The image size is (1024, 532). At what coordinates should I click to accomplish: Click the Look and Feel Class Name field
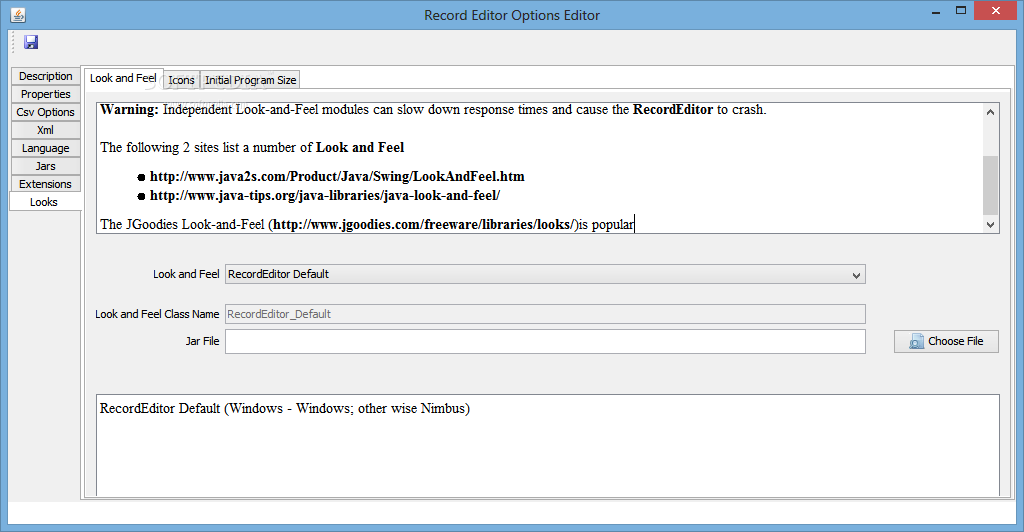(545, 314)
